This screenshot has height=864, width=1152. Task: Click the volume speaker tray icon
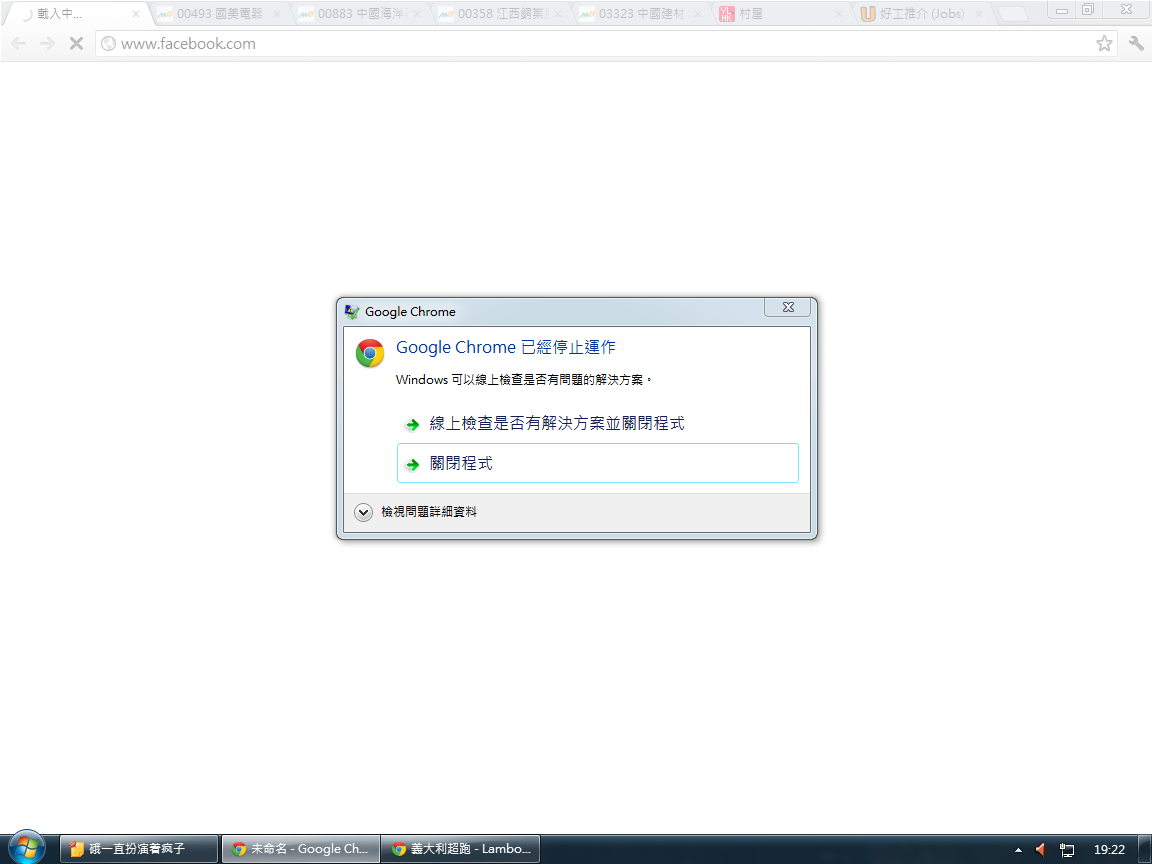(x=1041, y=850)
